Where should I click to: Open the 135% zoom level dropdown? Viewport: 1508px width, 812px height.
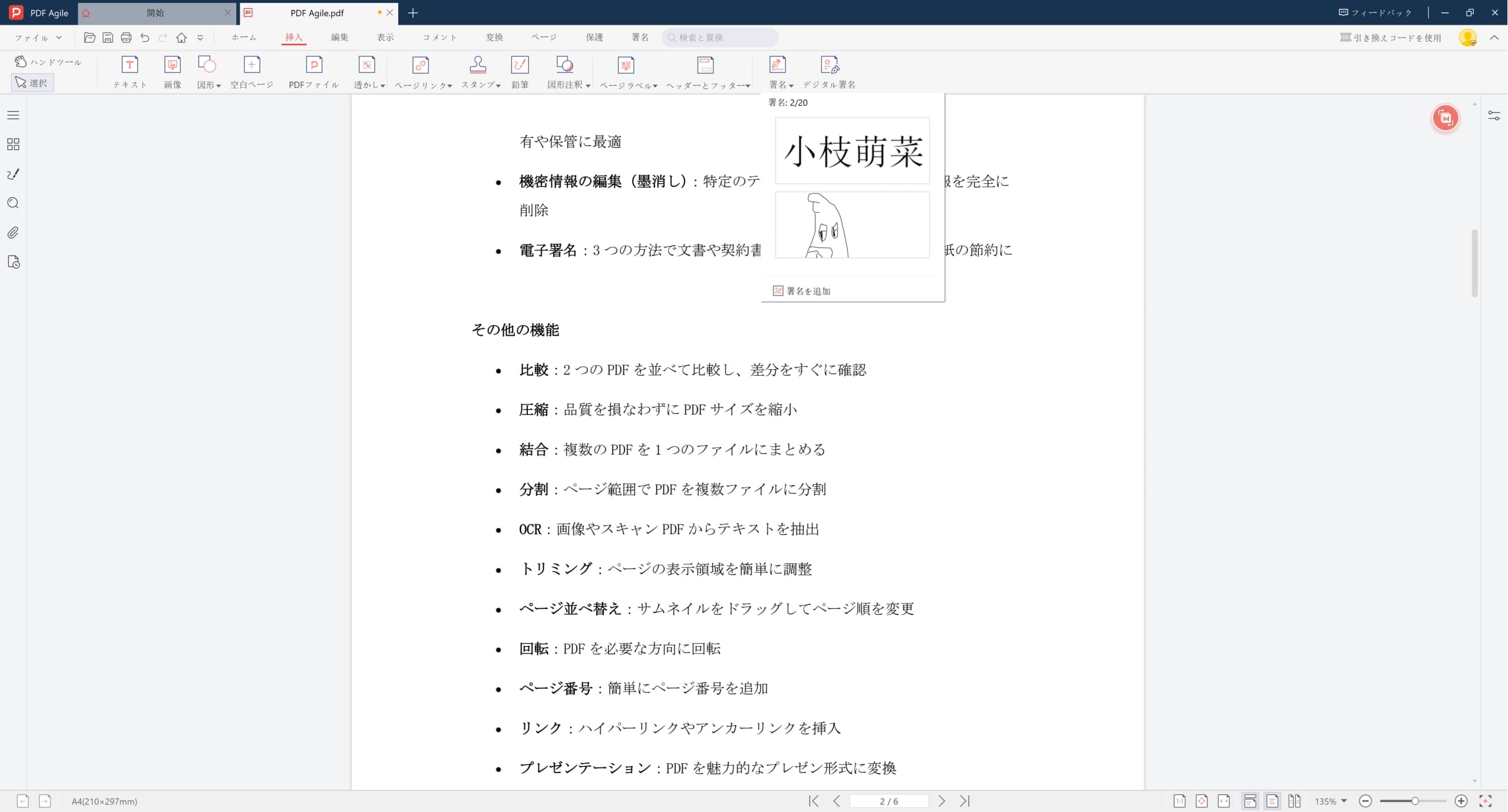(1330, 801)
